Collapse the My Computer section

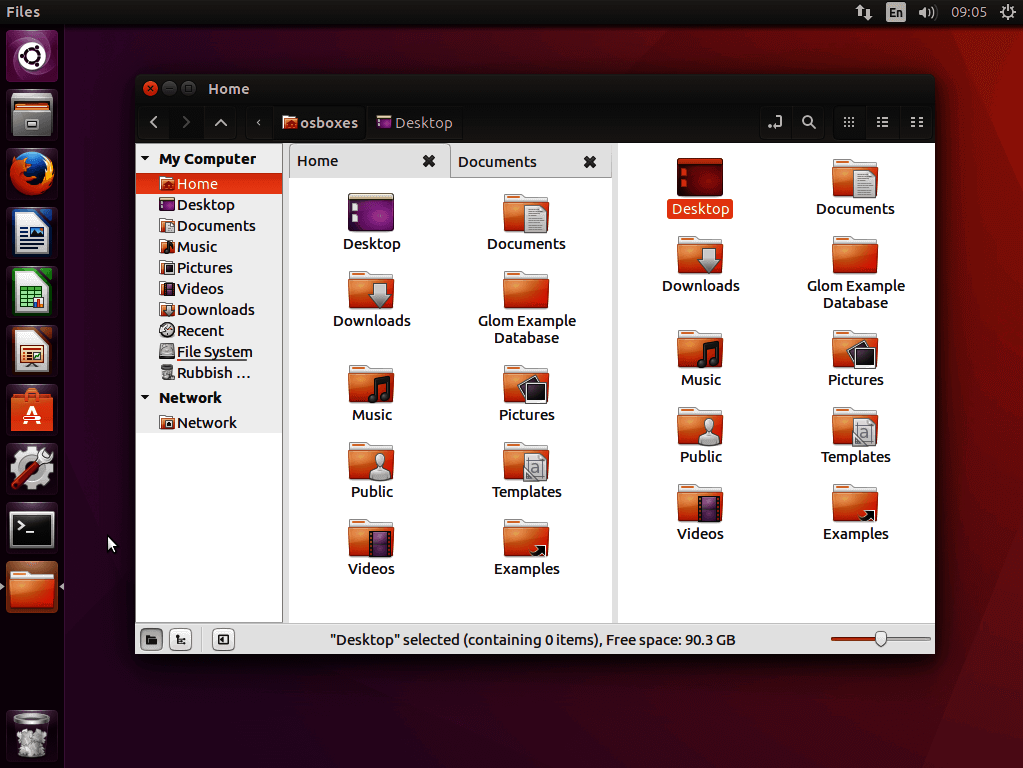pos(144,158)
